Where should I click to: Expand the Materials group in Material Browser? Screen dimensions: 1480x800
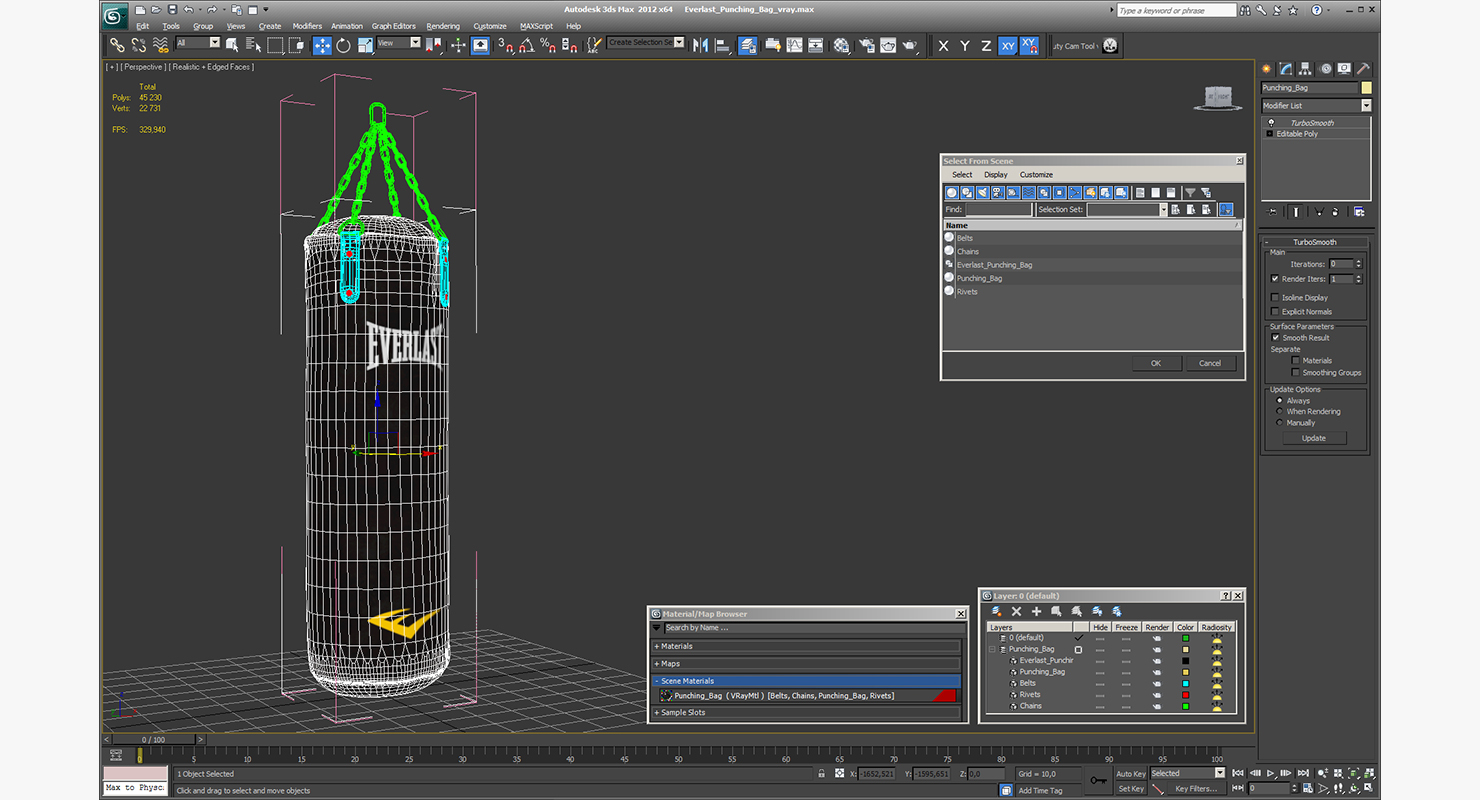(x=806, y=646)
